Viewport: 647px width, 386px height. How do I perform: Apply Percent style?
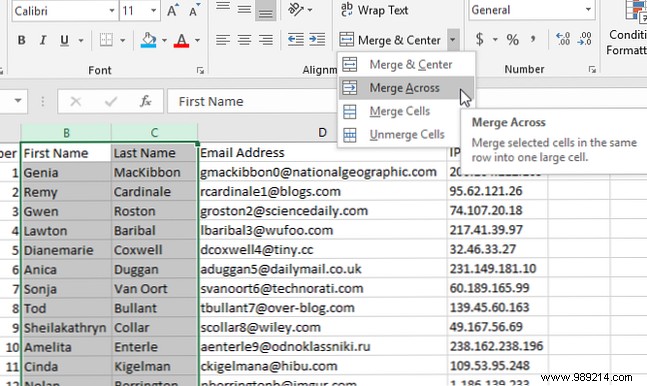(x=512, y=40)
